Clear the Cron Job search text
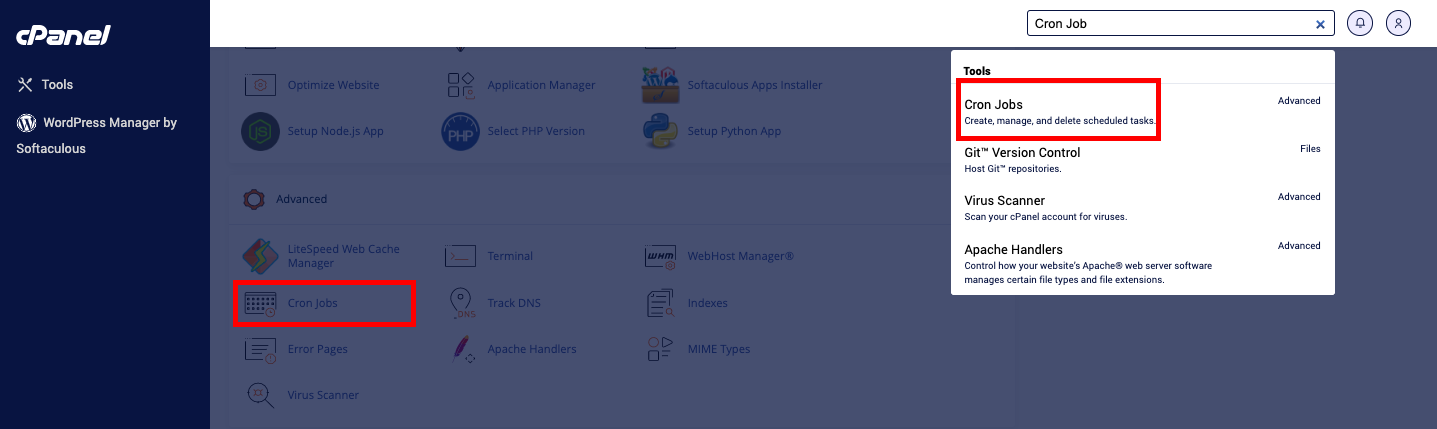Viewport: 1437px width, 429px height. (x=1320, y=24)
